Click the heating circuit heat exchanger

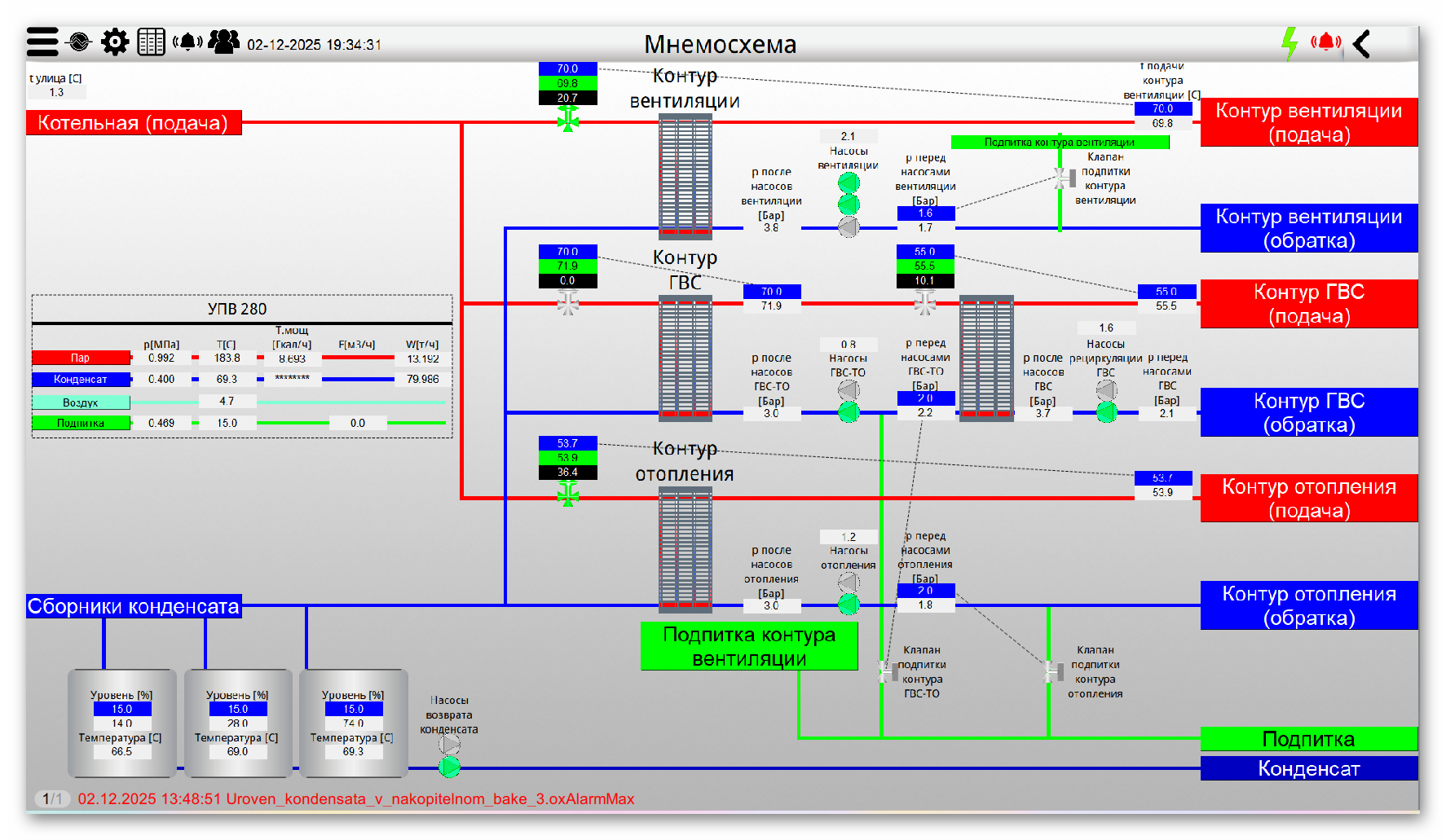point(685,550)
